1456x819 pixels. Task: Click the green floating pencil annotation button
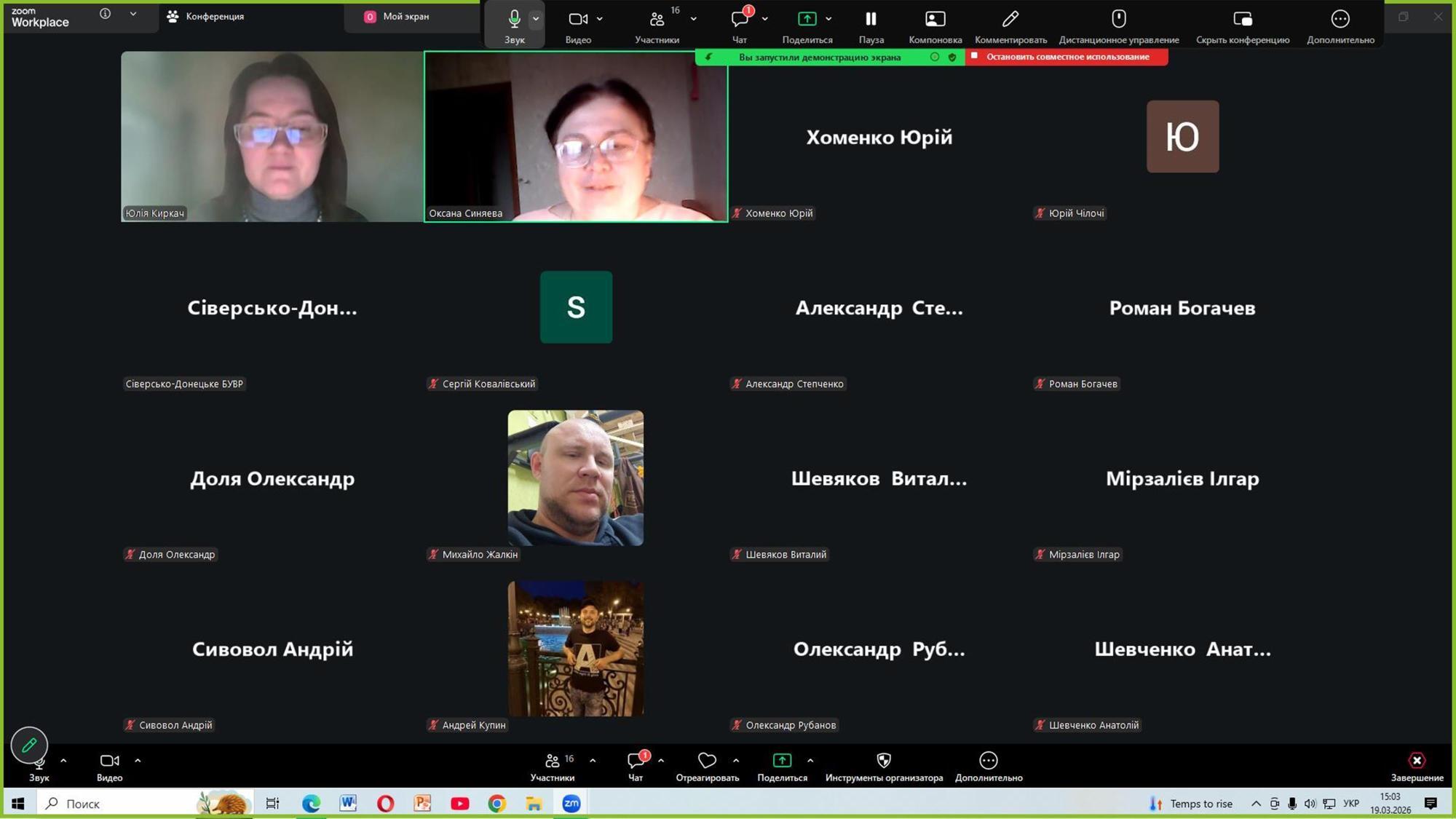click(29, 745)
